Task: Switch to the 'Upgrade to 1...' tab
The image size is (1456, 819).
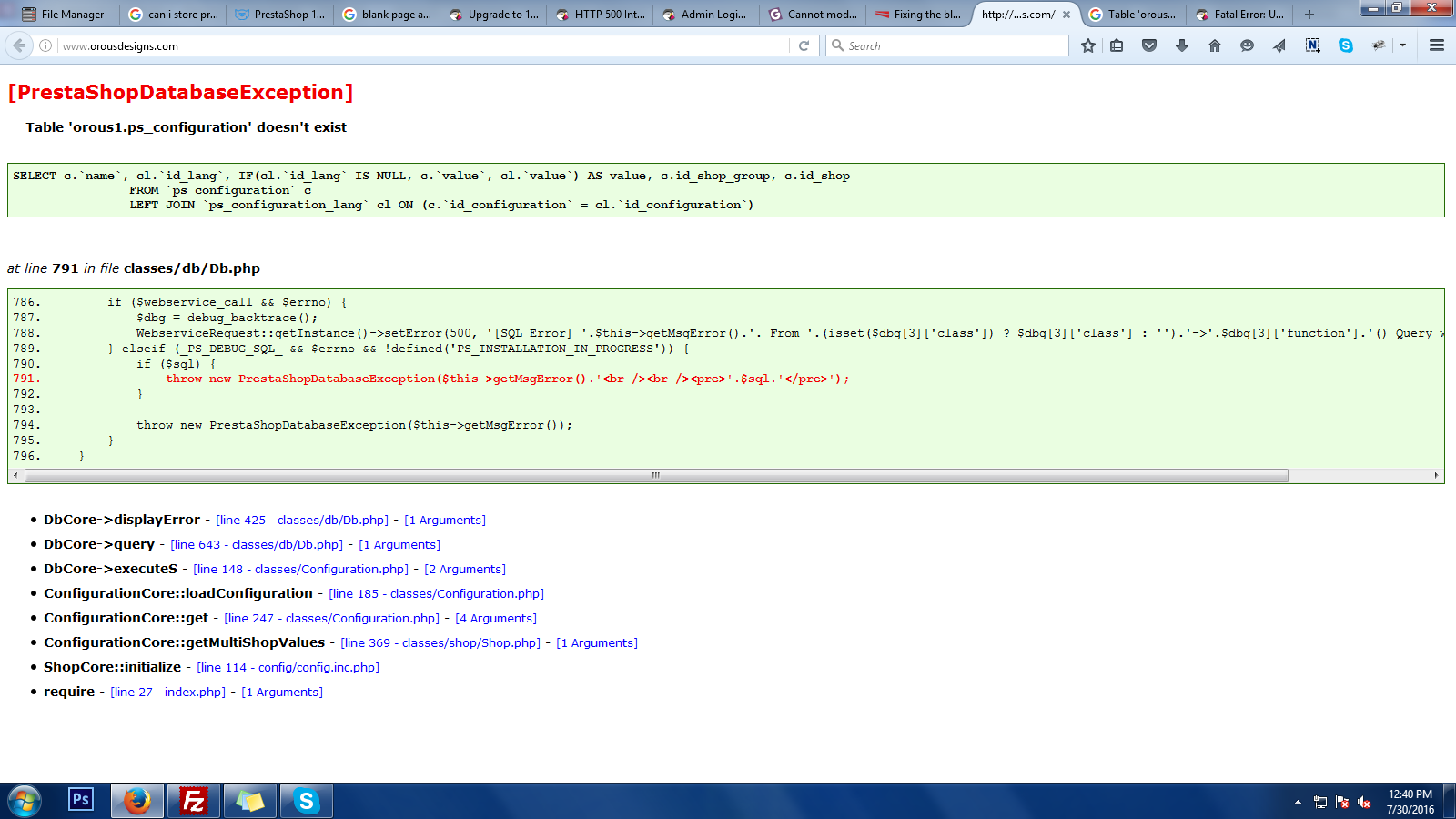Action: (494, 15)
